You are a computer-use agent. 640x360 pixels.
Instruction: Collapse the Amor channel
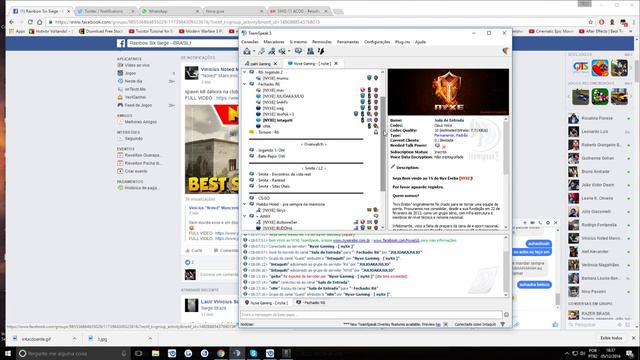coord(245,216)
